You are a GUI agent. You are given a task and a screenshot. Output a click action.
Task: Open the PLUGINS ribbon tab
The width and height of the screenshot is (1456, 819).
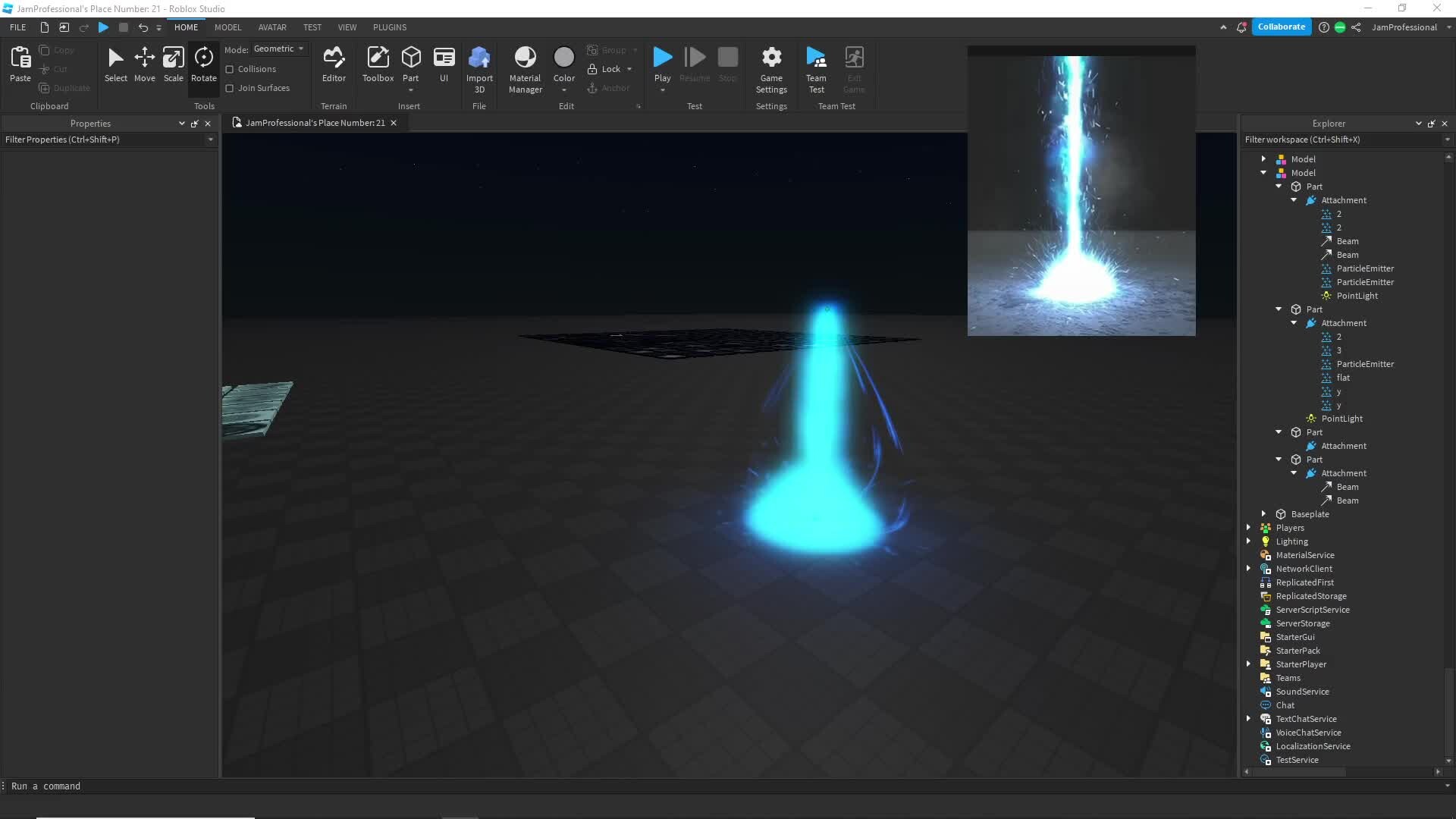(x=390, y=27)
